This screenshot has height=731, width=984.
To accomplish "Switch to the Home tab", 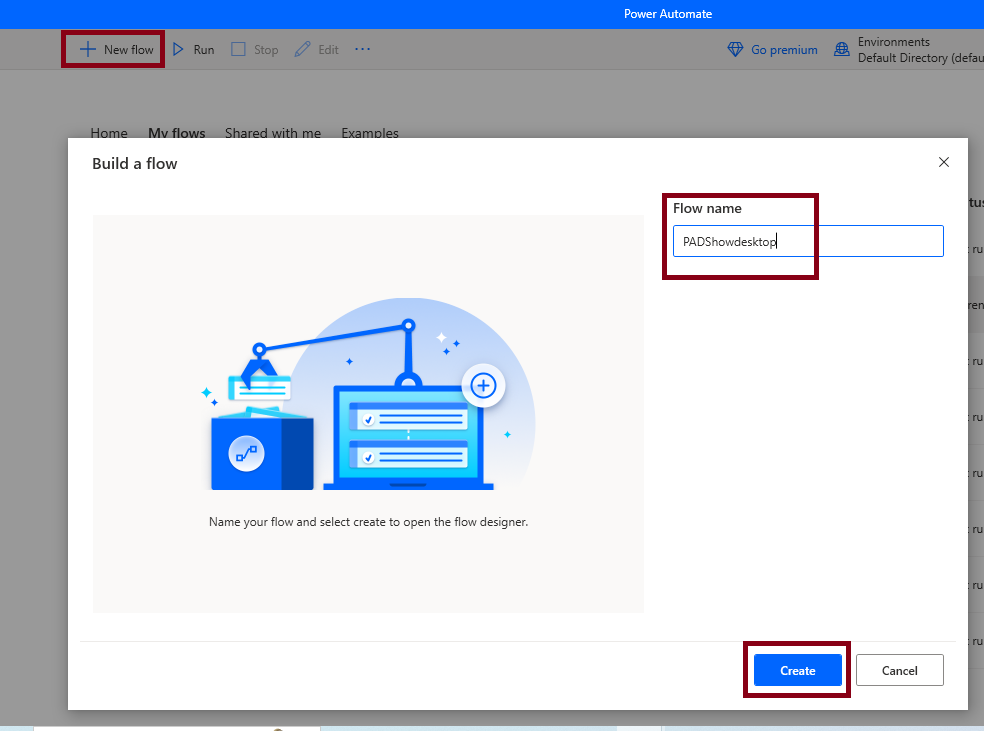I will pyautogui.click(x=109, y=132).
